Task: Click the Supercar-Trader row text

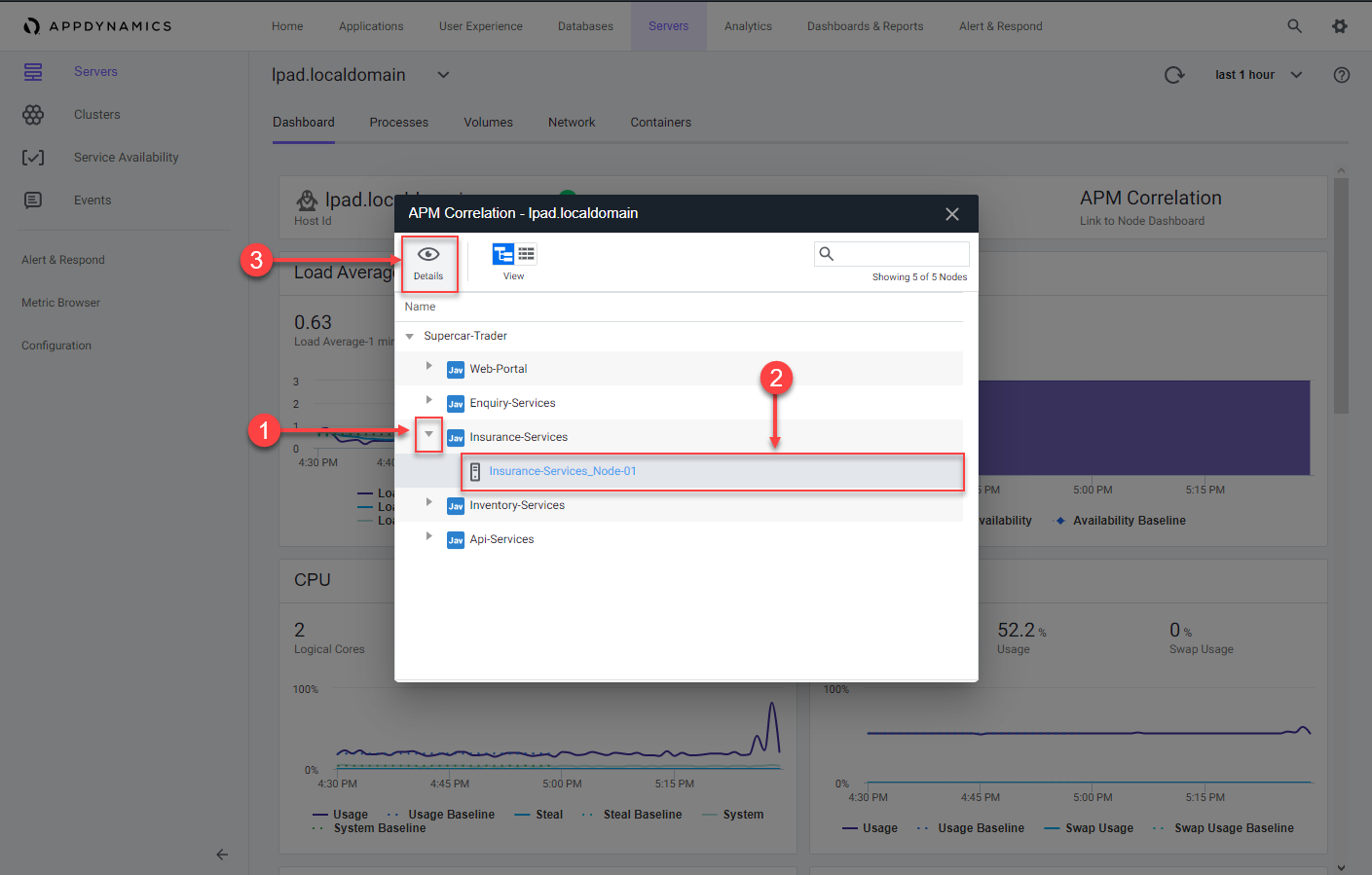Action: pos(465,336)
